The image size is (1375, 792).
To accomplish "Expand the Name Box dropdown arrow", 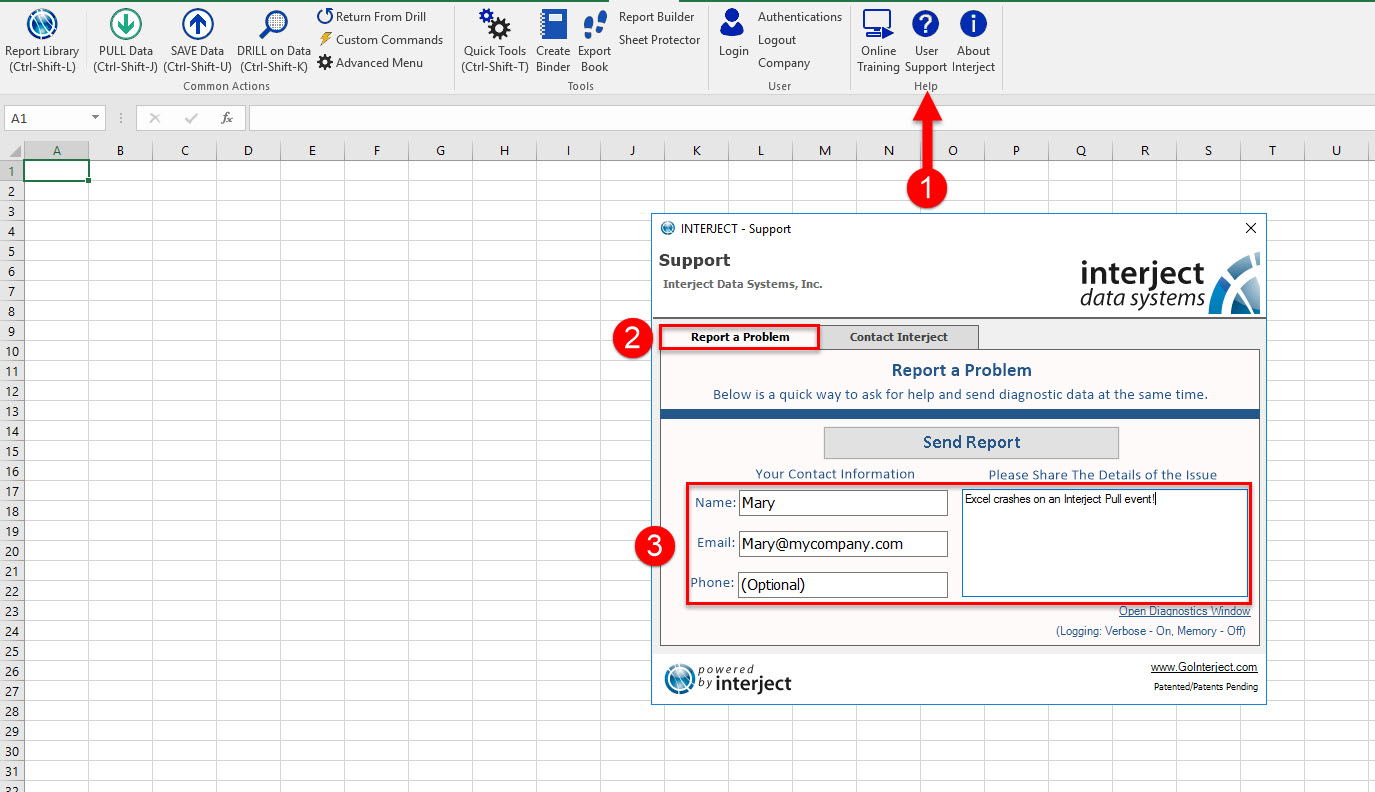I will pos(96,118).
